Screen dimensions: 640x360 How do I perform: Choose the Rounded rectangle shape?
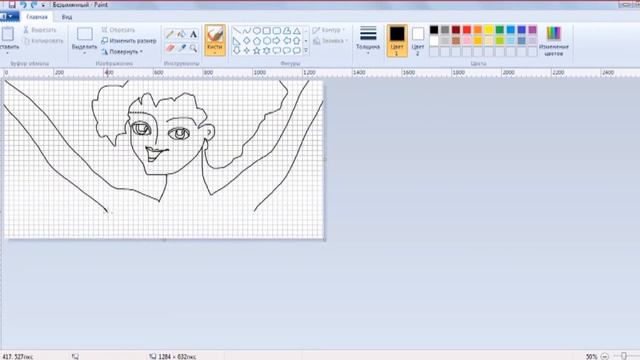(x=277, y=31)
